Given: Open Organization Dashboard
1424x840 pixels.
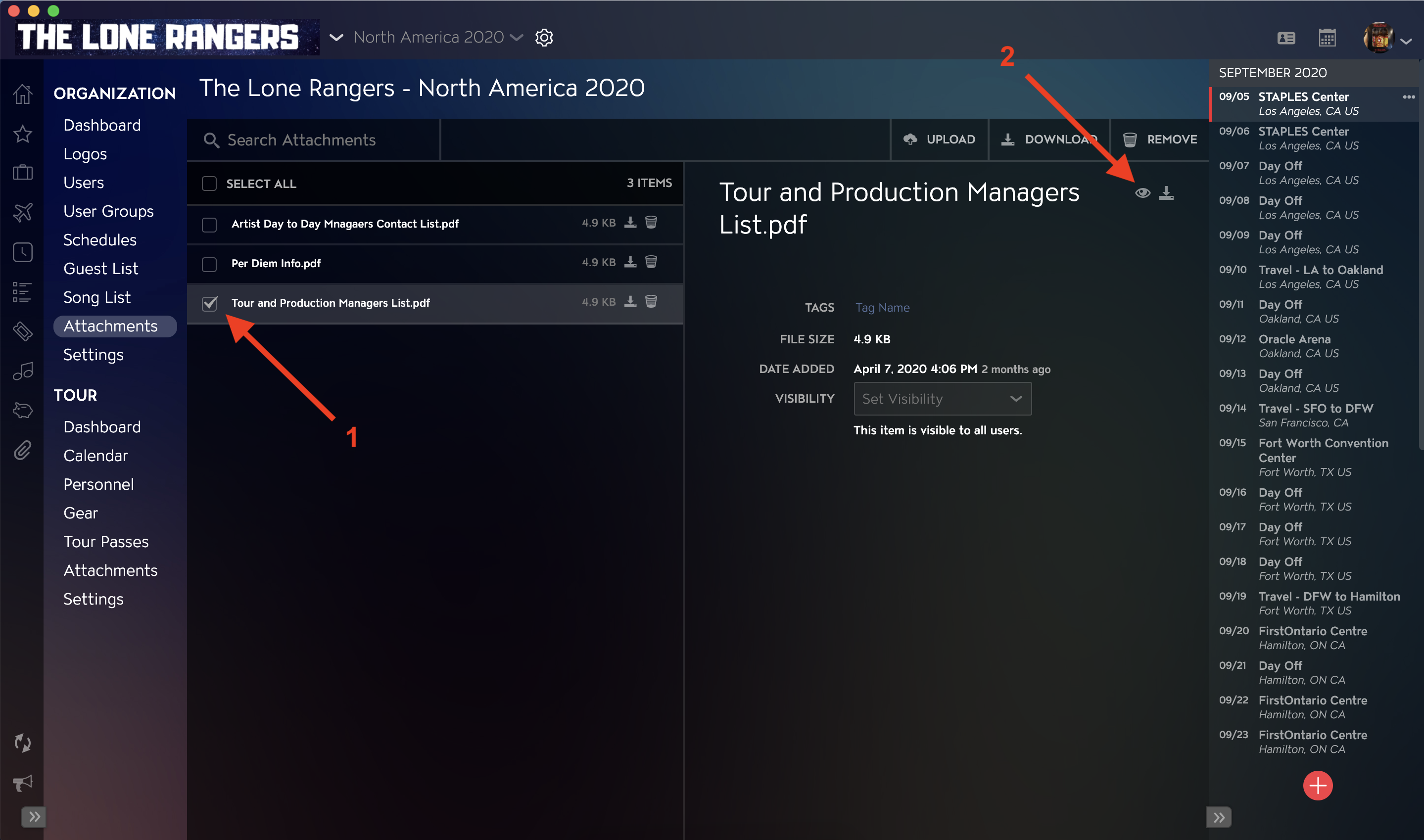Looking at the screenshot, I should [102, 125].
